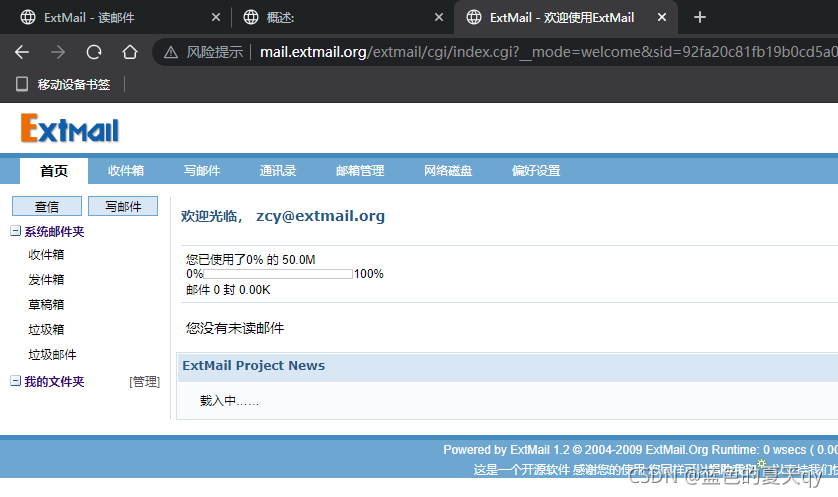Open the 草稿箱 folder
This screenshot has height=497, width=838.
point(46,305)
